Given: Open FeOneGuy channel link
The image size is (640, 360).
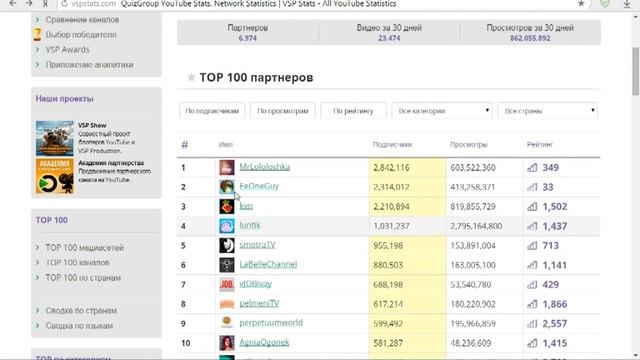Looking at the screenshot, I should click(259, 186).
